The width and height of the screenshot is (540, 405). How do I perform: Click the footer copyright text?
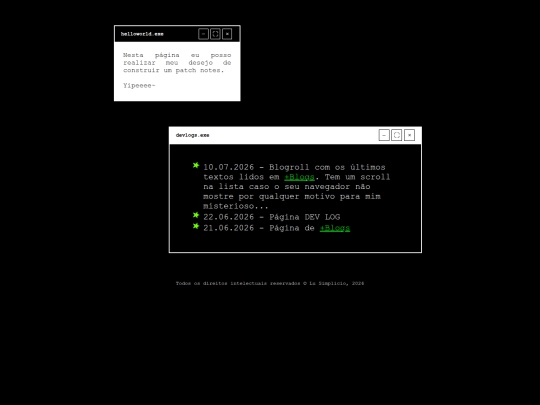(270, 283)
